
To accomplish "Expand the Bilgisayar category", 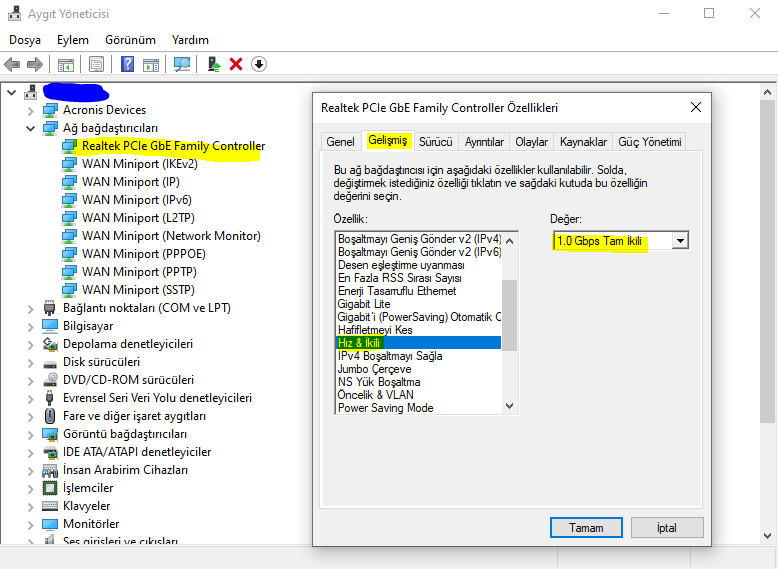I will [31, 326].
